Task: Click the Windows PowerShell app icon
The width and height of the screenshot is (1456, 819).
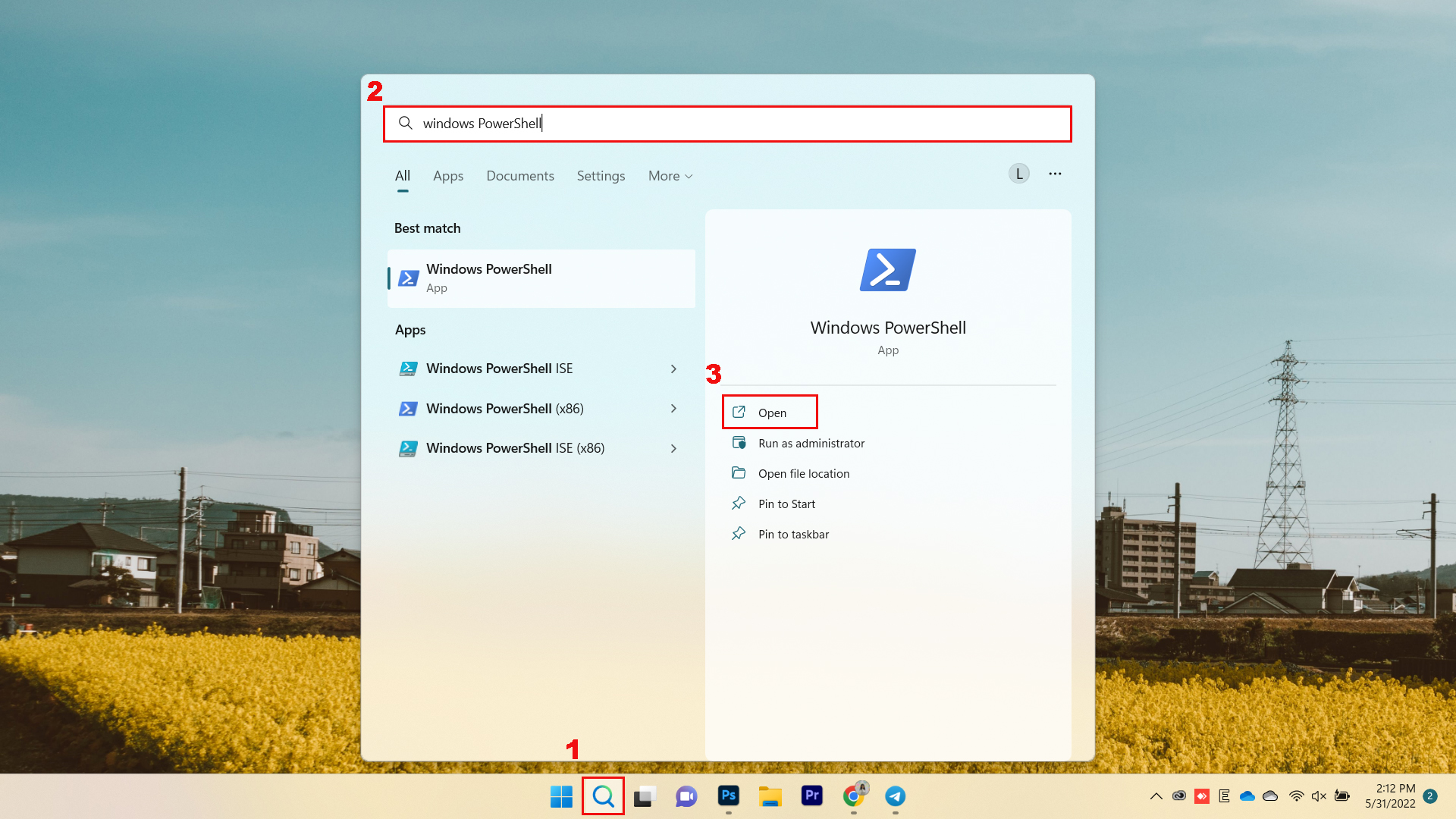Action: coord(408,278)
